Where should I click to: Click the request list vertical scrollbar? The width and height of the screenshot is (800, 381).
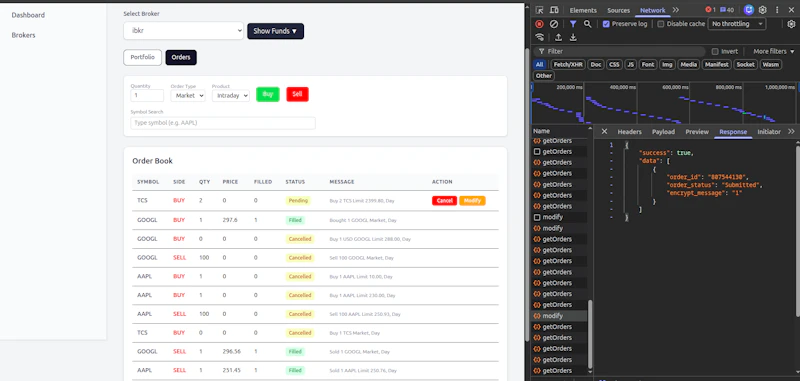pyautogui.click(x=590, y=334)
